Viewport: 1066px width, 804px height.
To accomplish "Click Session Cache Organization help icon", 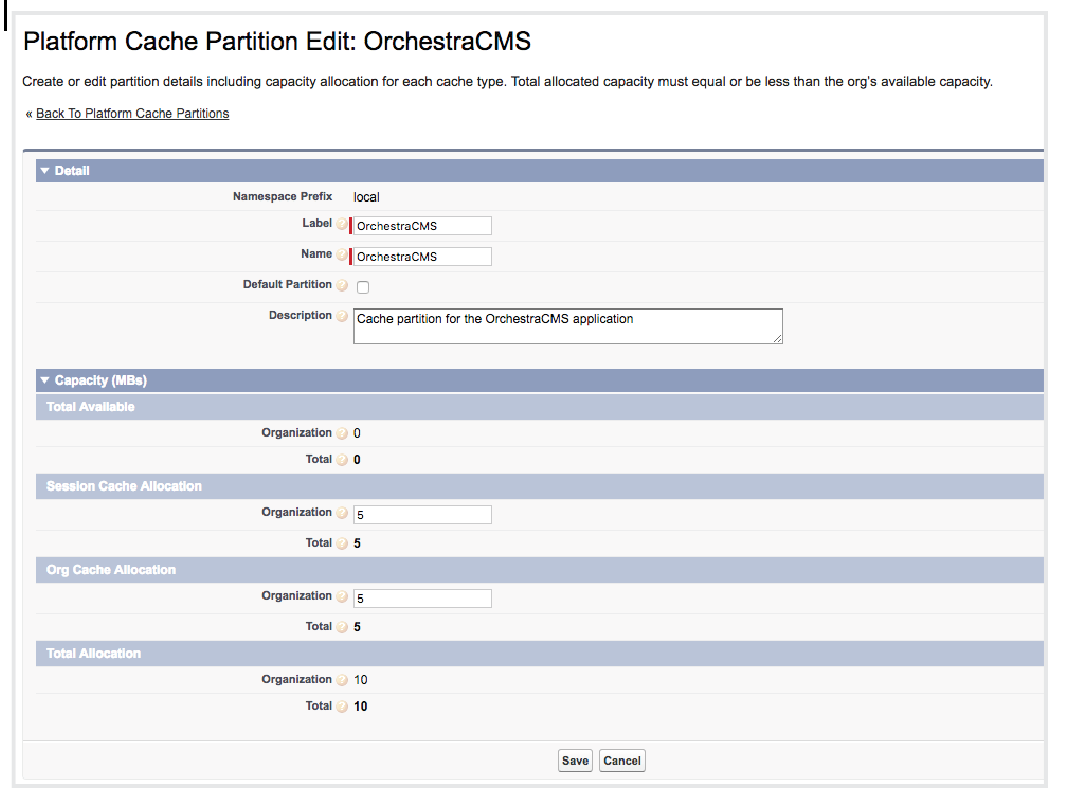I will [342, 513].
